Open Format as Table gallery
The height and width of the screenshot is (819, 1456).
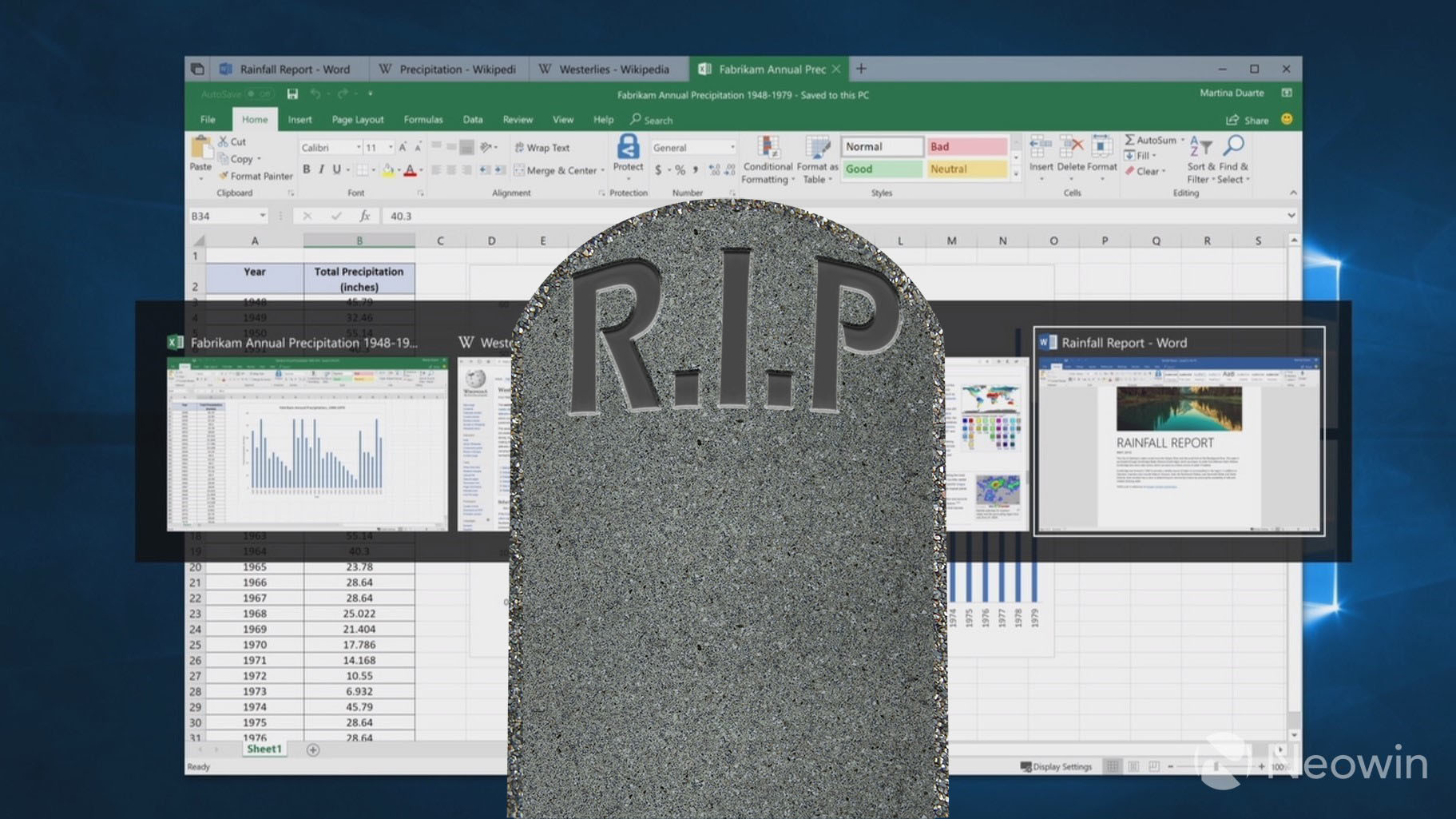(817, 160)
